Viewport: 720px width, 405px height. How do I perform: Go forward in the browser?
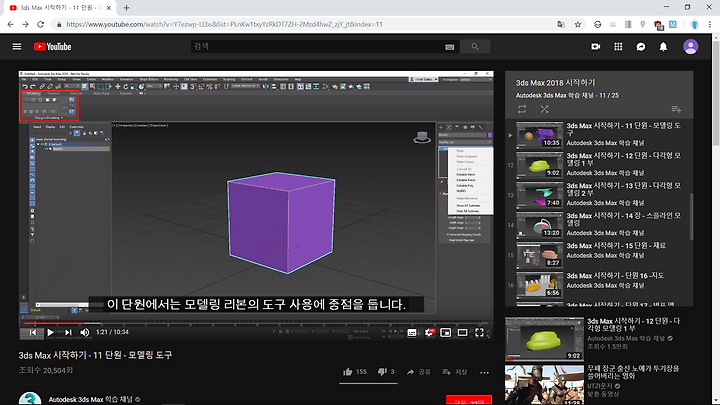coord(25,24)
